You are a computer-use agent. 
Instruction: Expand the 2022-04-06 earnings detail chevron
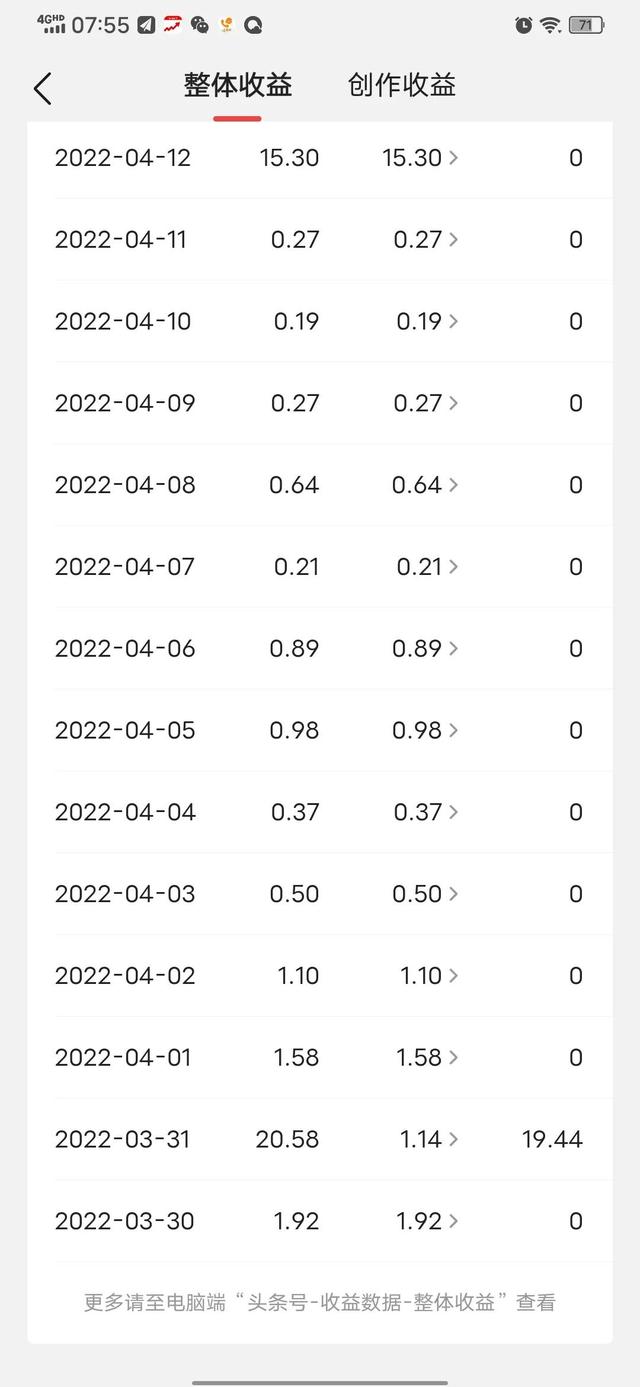454,649
